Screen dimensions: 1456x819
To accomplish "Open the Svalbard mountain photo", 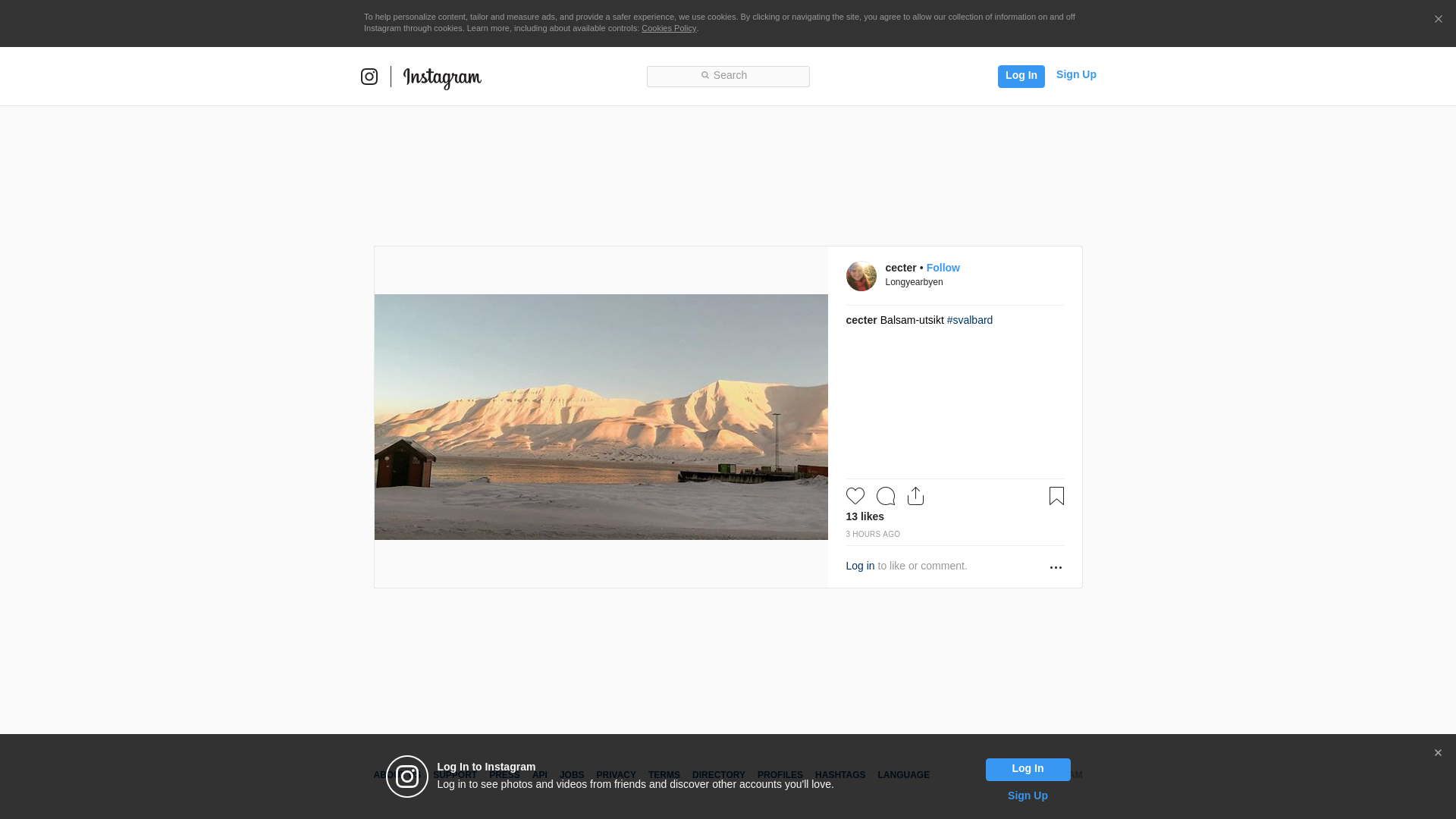I will pos(601,417).
